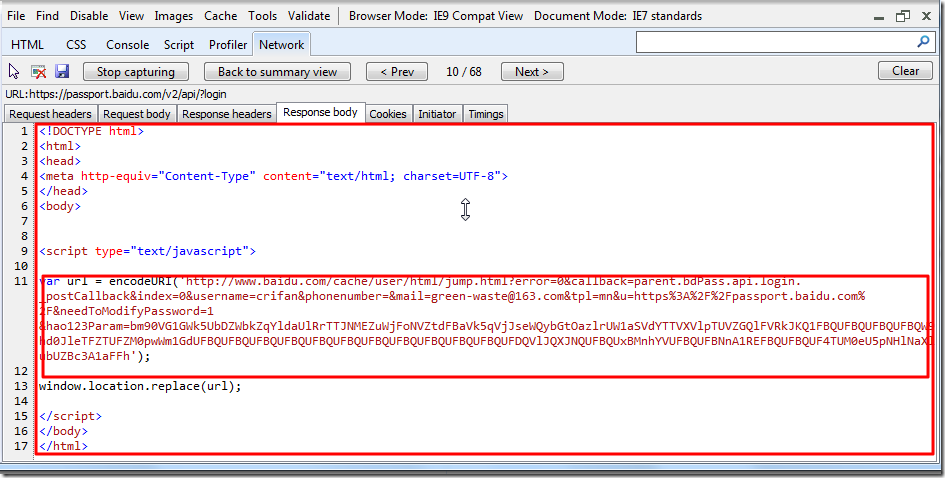This screenshot has height=478, width=945.
Task: Close the developer tools pane
Action: [926, 16]
